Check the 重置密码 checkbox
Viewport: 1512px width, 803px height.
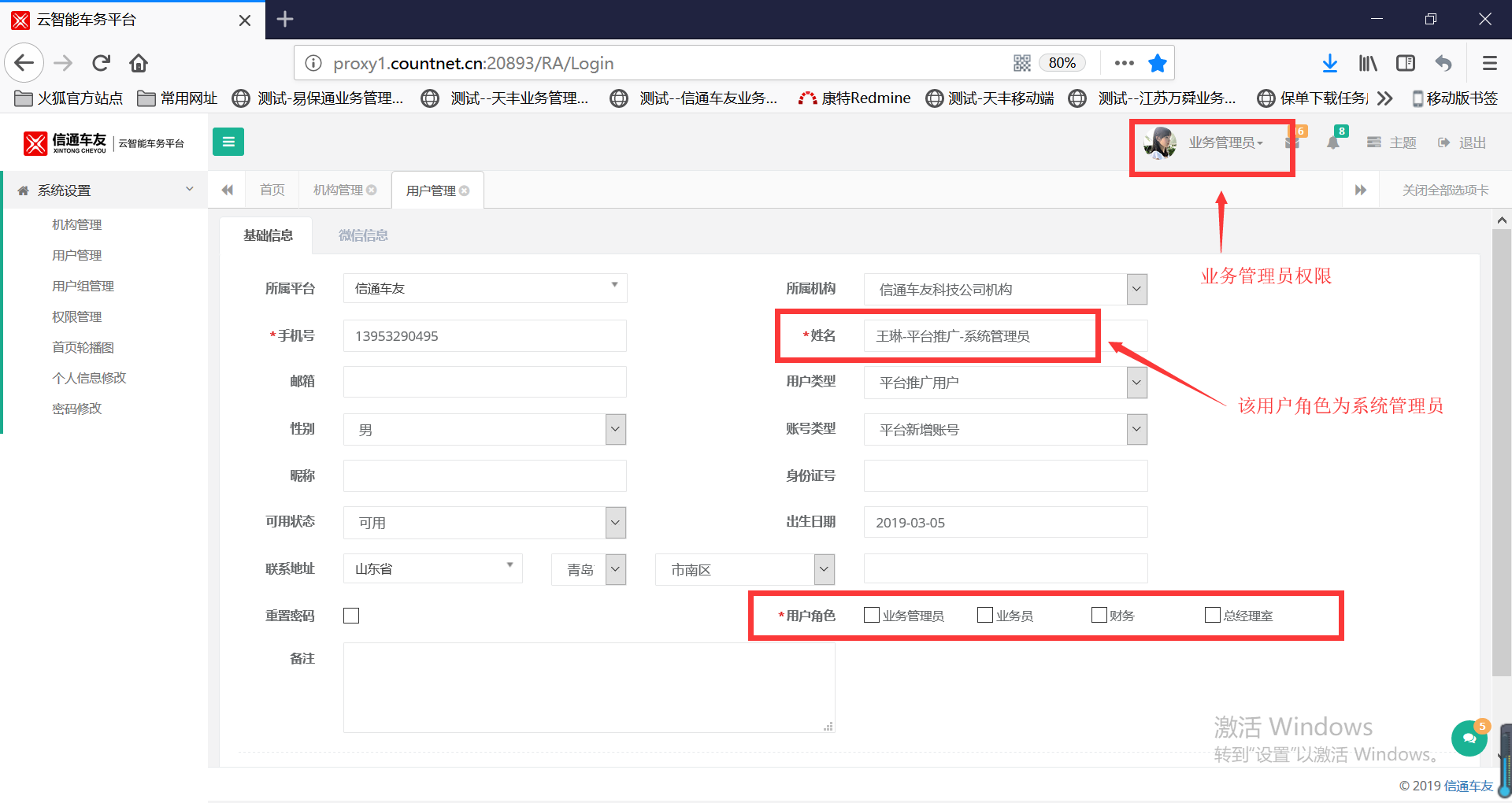coord(351,616)
